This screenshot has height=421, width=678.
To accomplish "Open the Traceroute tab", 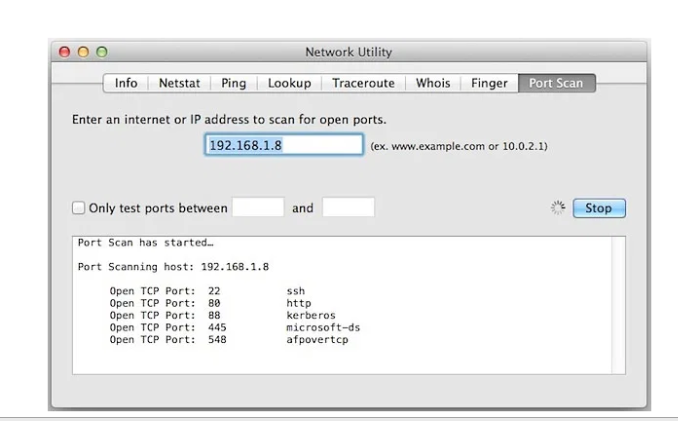I will tap(363, 83).
